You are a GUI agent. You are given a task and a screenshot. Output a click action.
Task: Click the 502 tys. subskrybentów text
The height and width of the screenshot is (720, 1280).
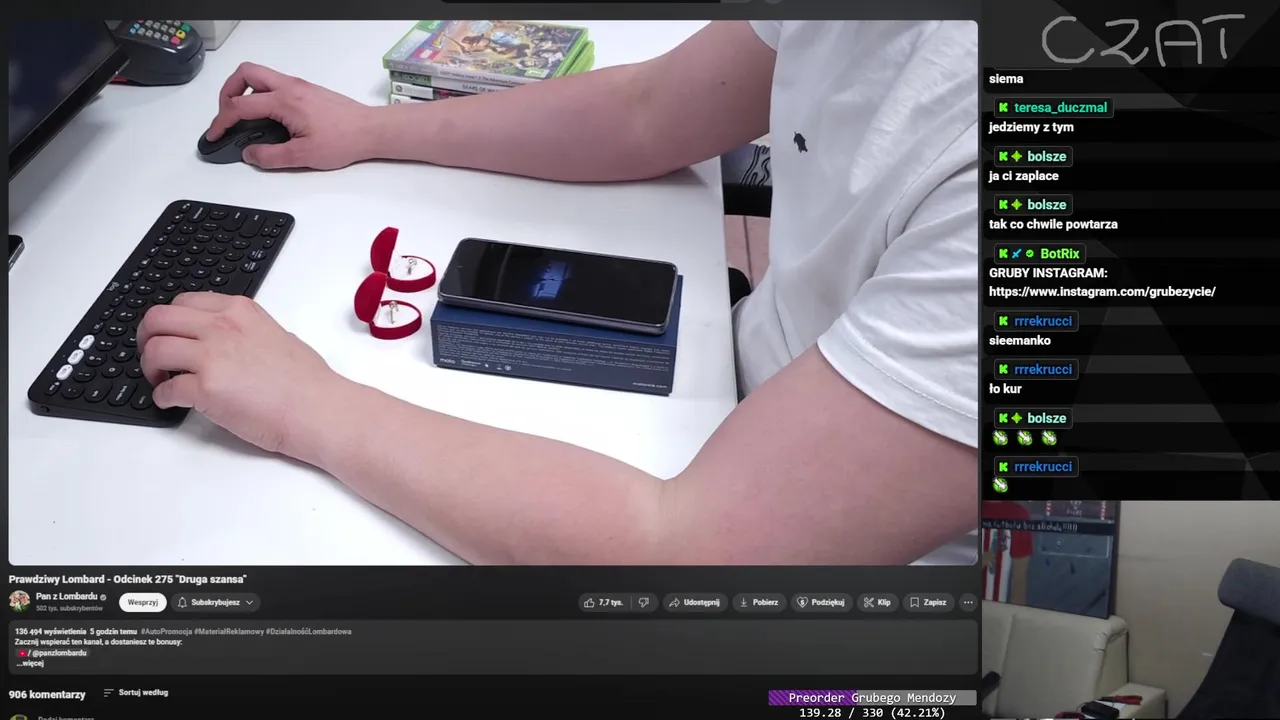[x=69, y=608]
